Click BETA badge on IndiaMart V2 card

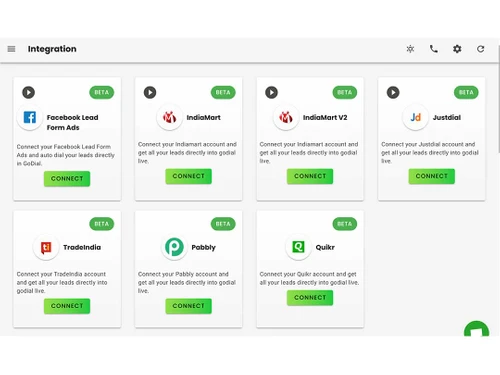345,92
